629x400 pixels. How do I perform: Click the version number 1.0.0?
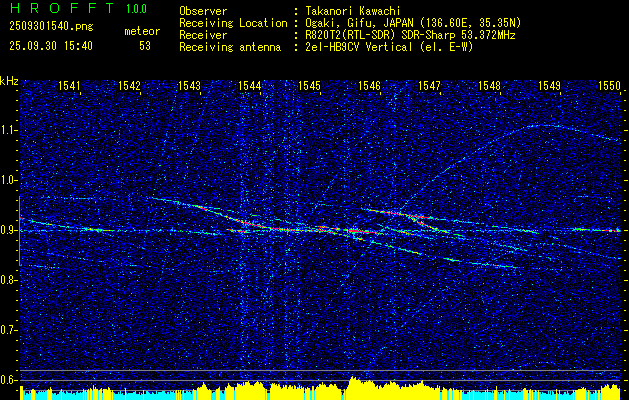click(x=136, y=9)
